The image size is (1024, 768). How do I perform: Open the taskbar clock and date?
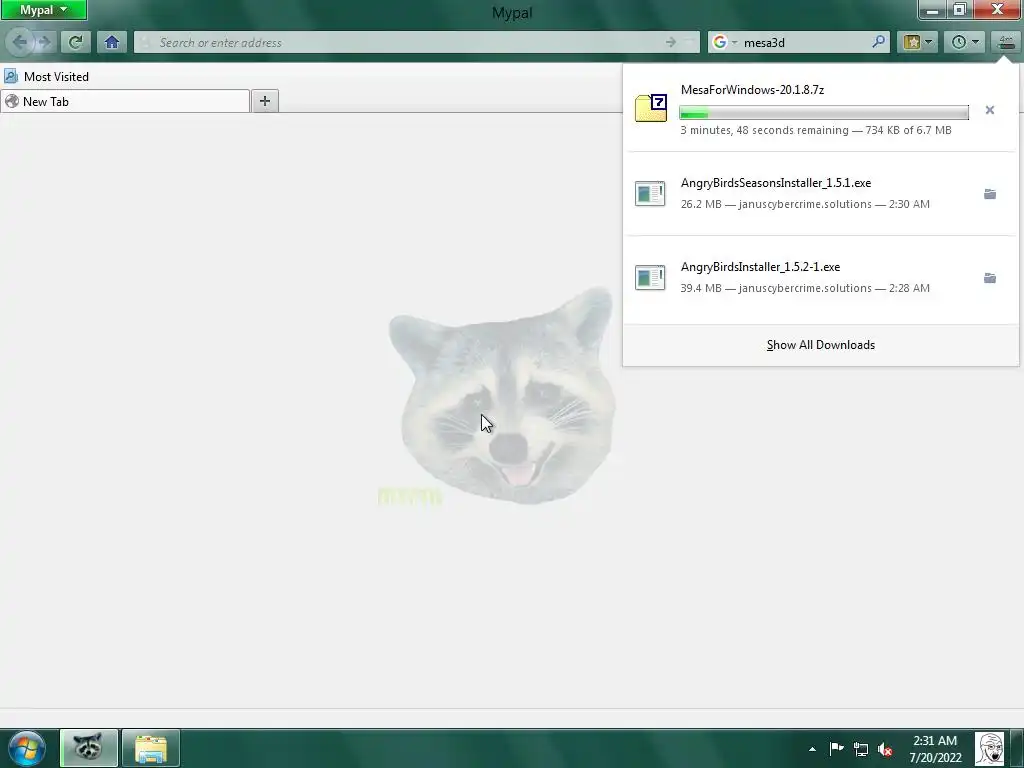point(935,749)
